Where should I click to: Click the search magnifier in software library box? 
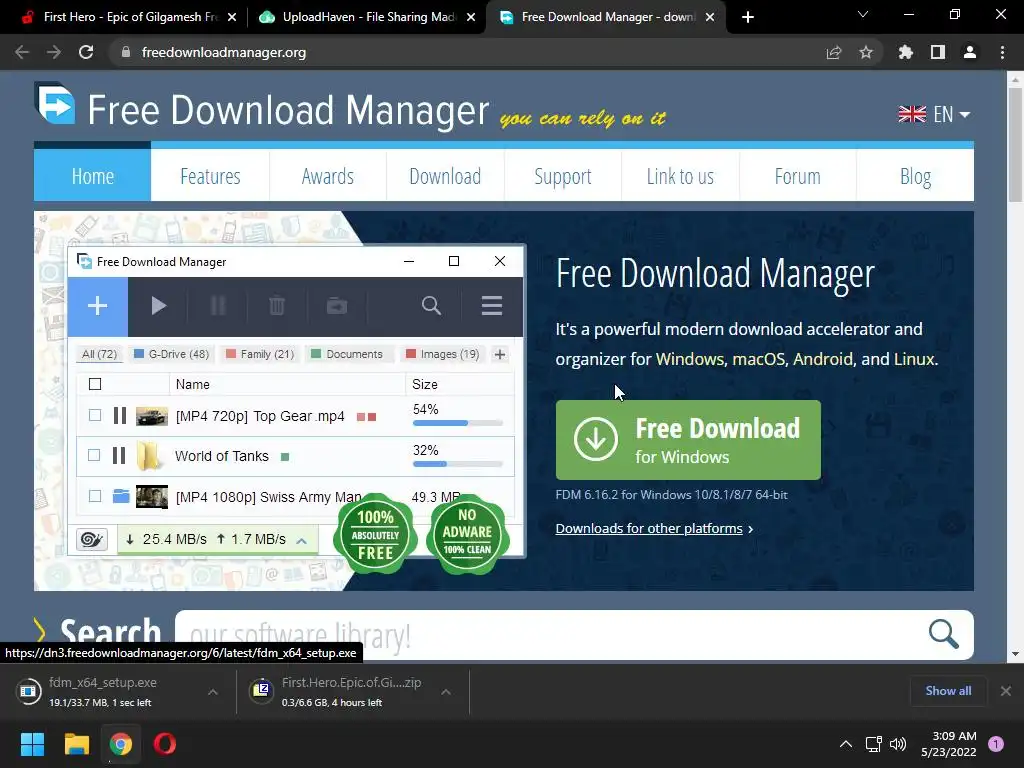coord(944,634)
